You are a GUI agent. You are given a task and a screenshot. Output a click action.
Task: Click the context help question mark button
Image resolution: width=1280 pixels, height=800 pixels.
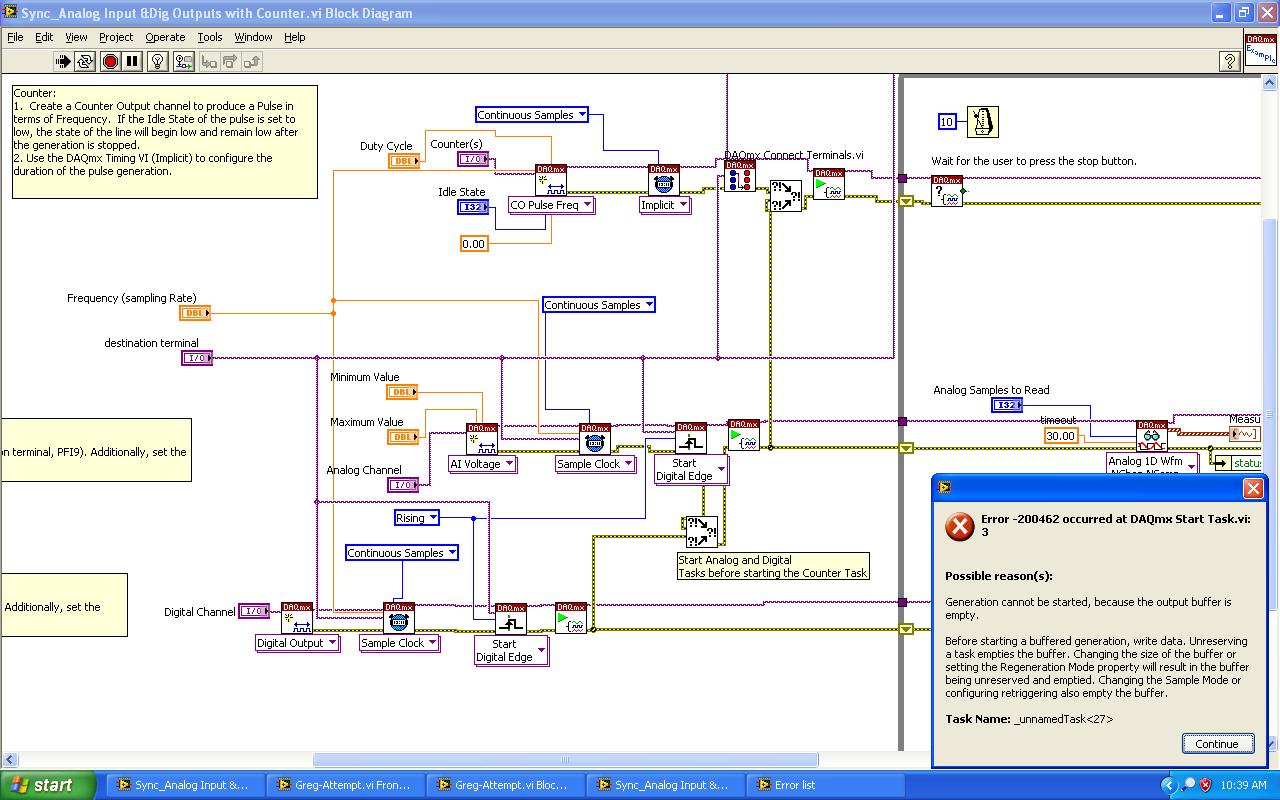(1230, 61)
